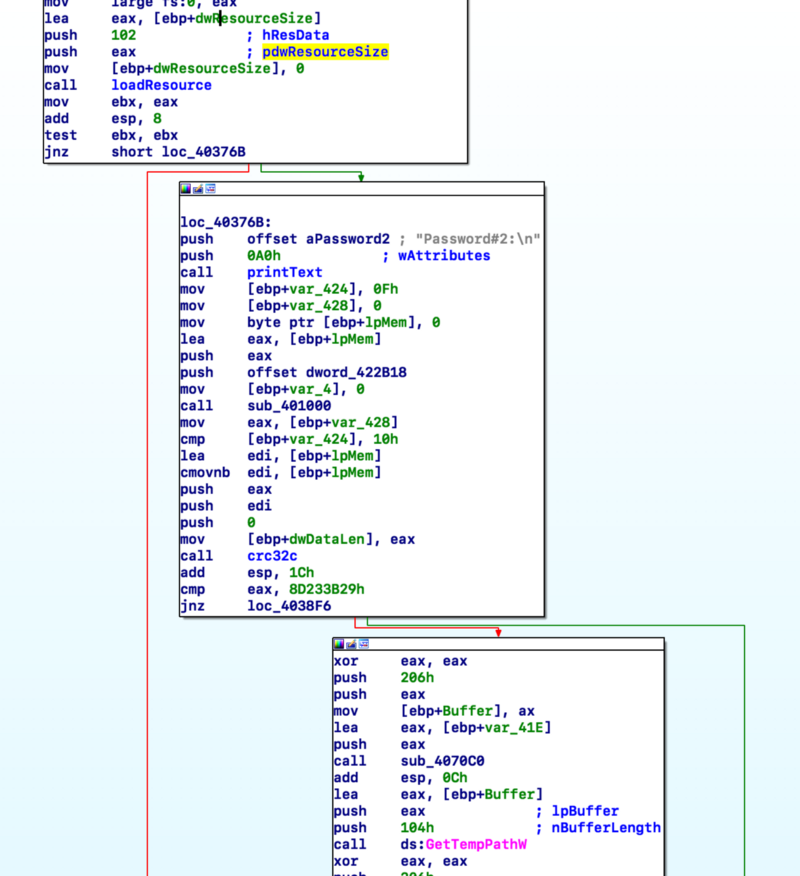Click the push edi instruction
Viewport: 800px width, 876px height.
click(226, 506)
